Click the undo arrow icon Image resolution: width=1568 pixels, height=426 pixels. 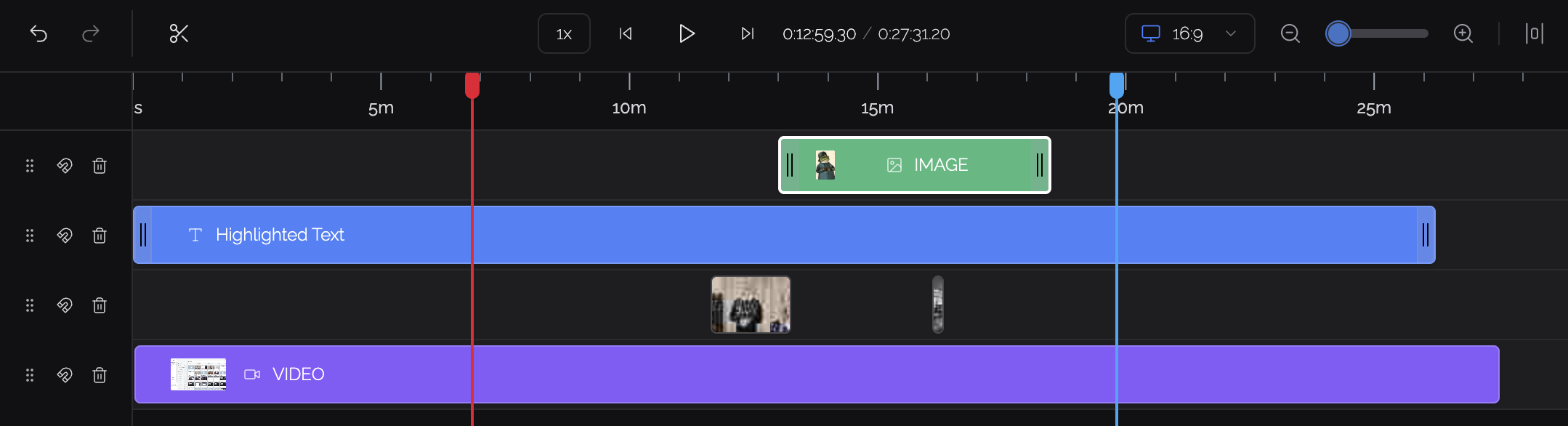[x=39, y=33]
